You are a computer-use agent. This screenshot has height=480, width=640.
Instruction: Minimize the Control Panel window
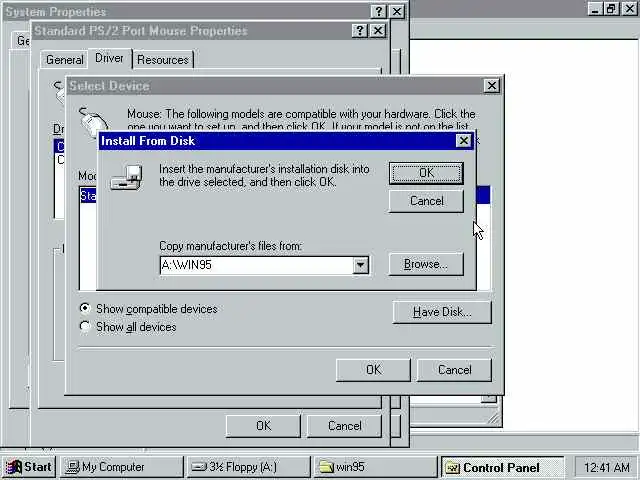596,9
